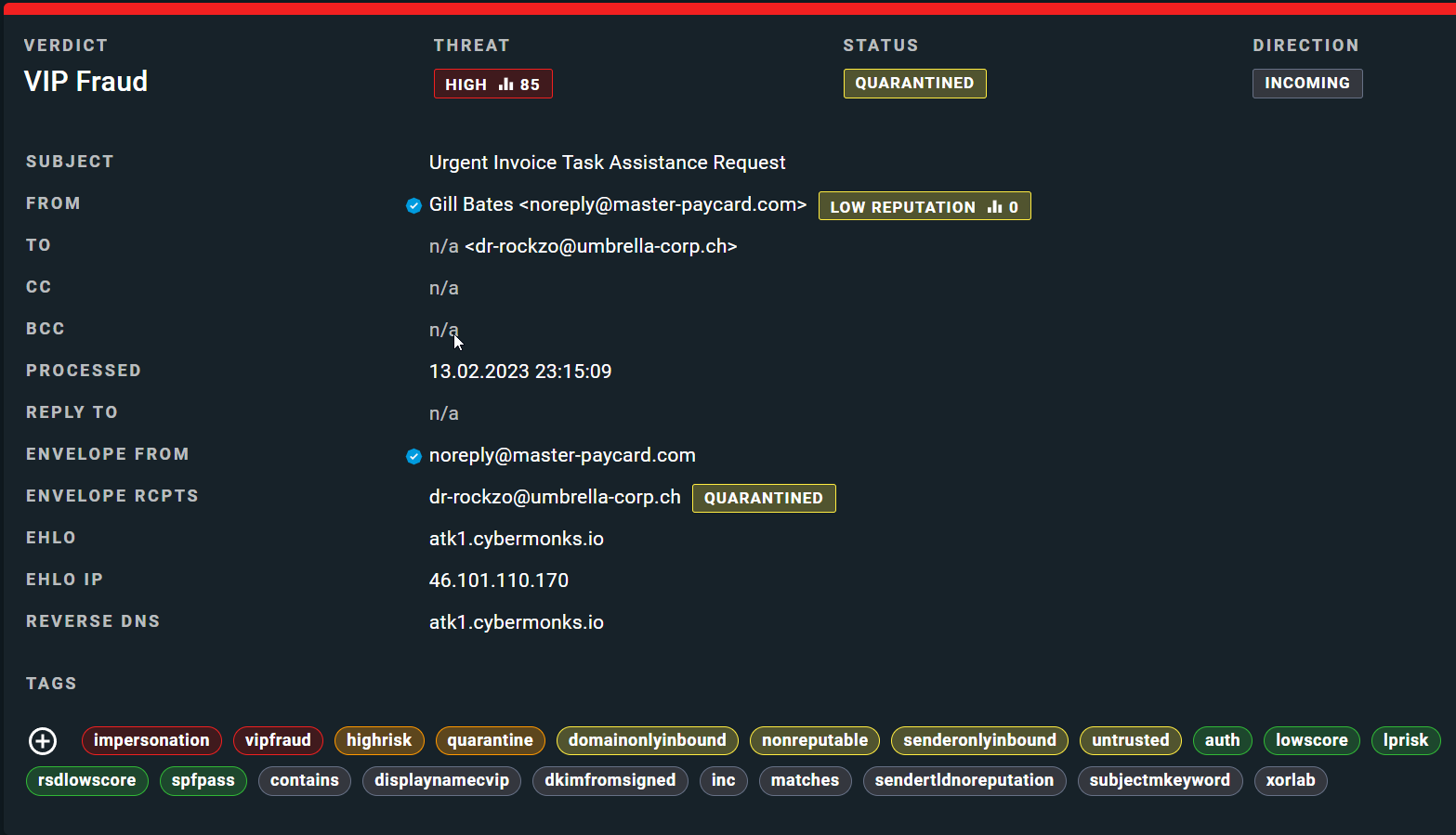The height and width of the screenshot is (835, 1456).
Task: Select the highrisk tag
Action: coord(379,740)
